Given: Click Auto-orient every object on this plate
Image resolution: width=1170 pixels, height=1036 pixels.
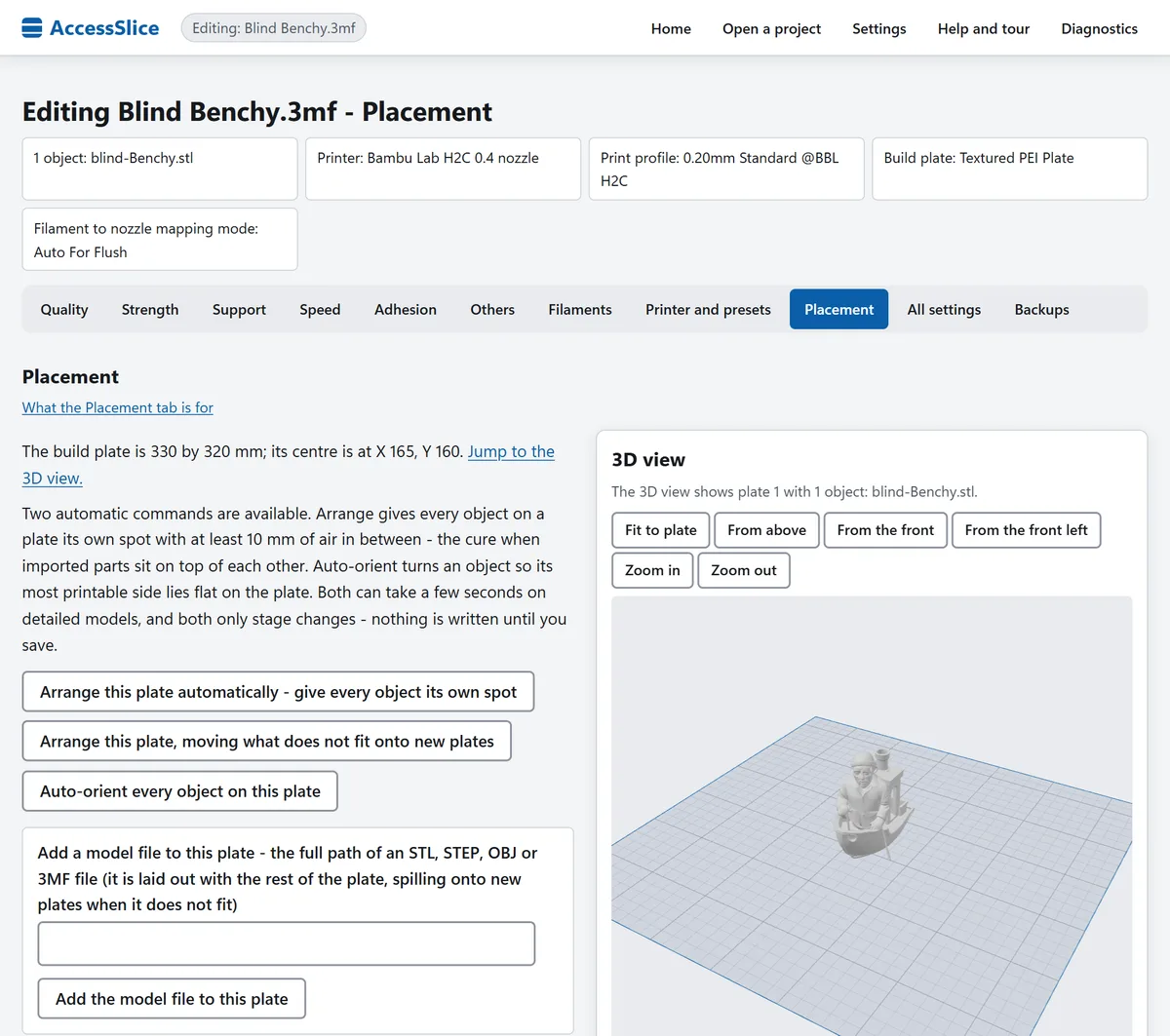Looking at the screenshot, I should pyautogui.click(x=179, y=791).
